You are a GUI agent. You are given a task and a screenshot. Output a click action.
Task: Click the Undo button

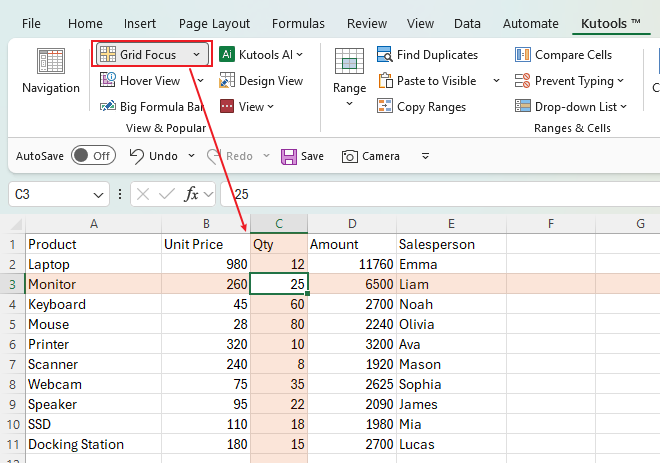click(153, 156)
